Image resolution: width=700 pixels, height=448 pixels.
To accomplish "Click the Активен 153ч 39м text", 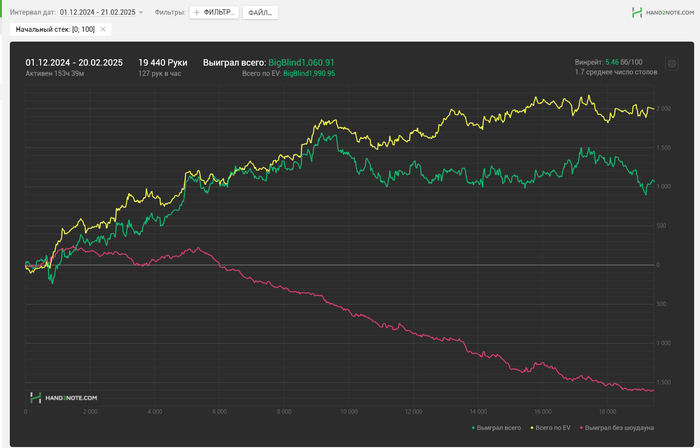I will point(54,73).
